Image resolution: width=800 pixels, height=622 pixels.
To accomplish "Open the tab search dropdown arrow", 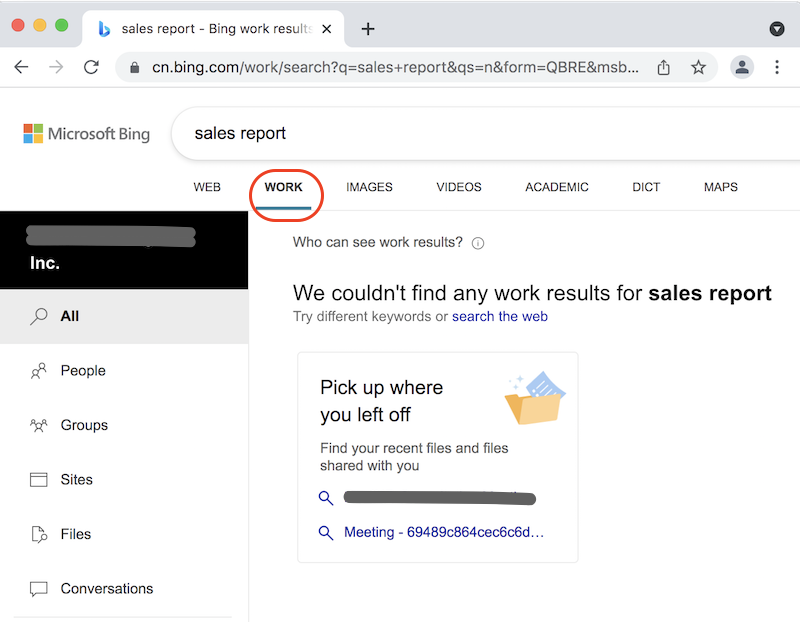I will tap(777, 29).
